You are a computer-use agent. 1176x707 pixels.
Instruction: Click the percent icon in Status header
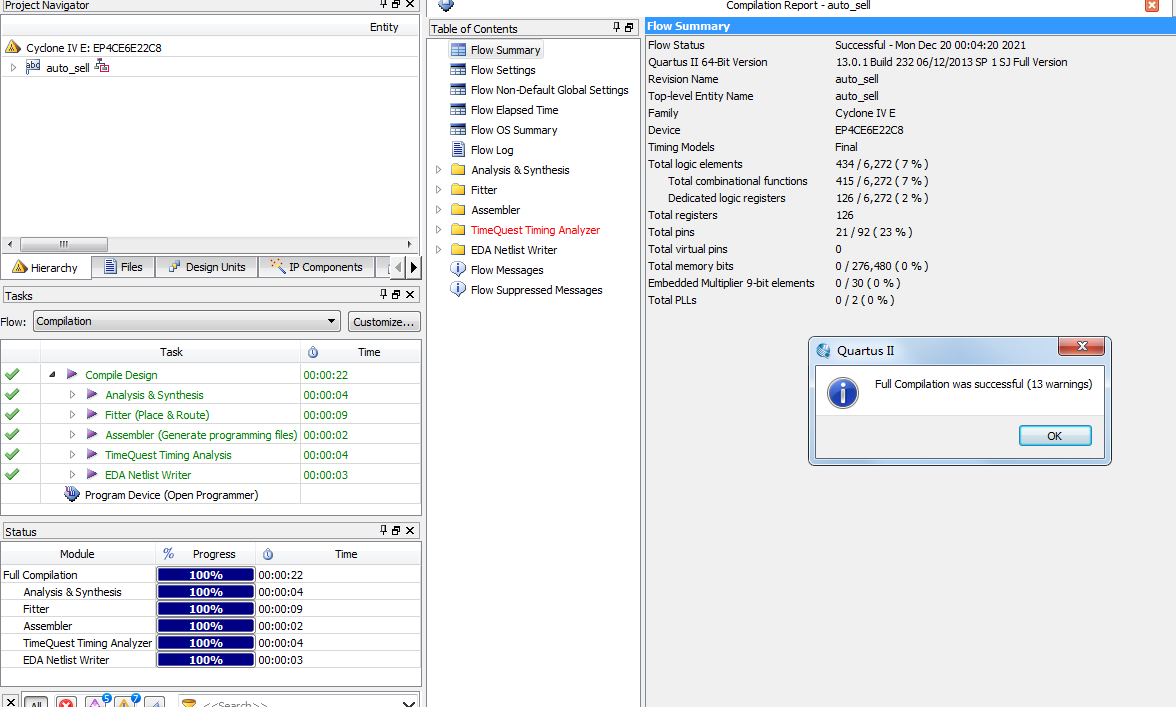click(169, 553)
